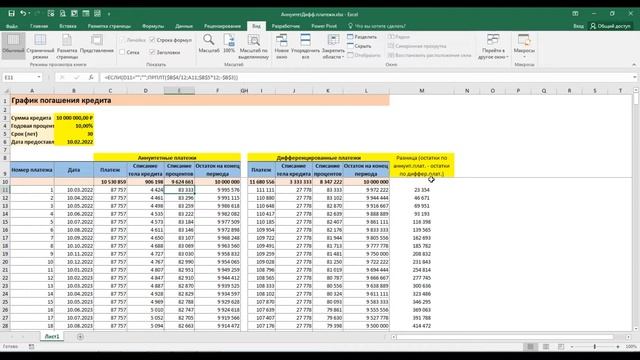Toggle the Formula Bar (Строка формул) checkbox

(x=152, y=40)
